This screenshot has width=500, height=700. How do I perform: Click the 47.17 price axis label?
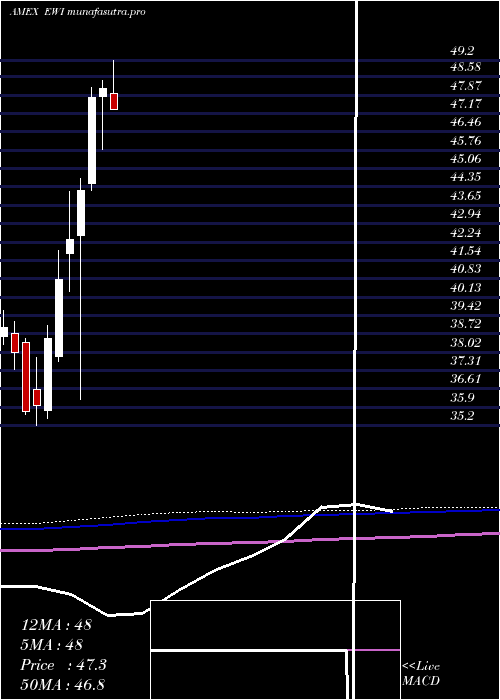pyautogui.click(x=465, y=104)
